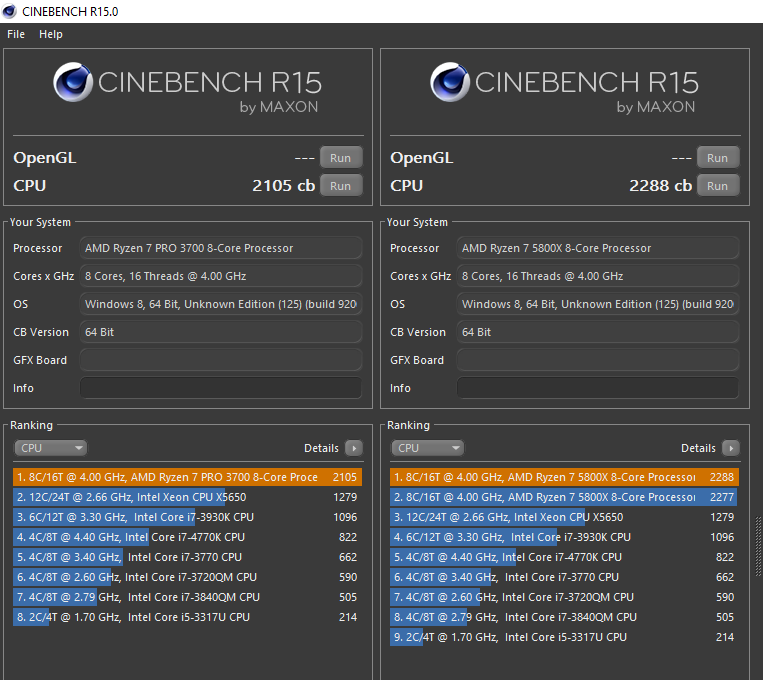Run the OpenGL test in left panel
763x680 pixels.
coord(340,157)
